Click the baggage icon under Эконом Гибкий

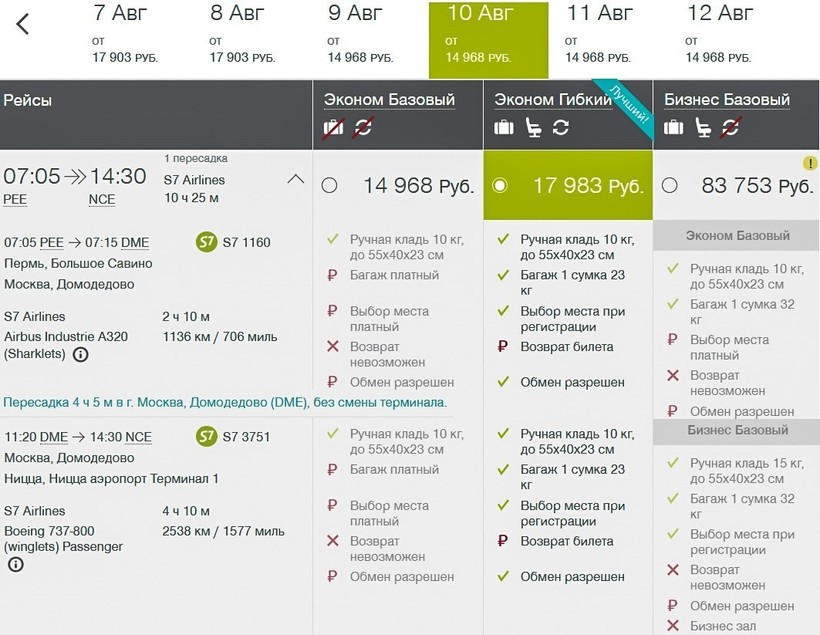coord(504,127)
